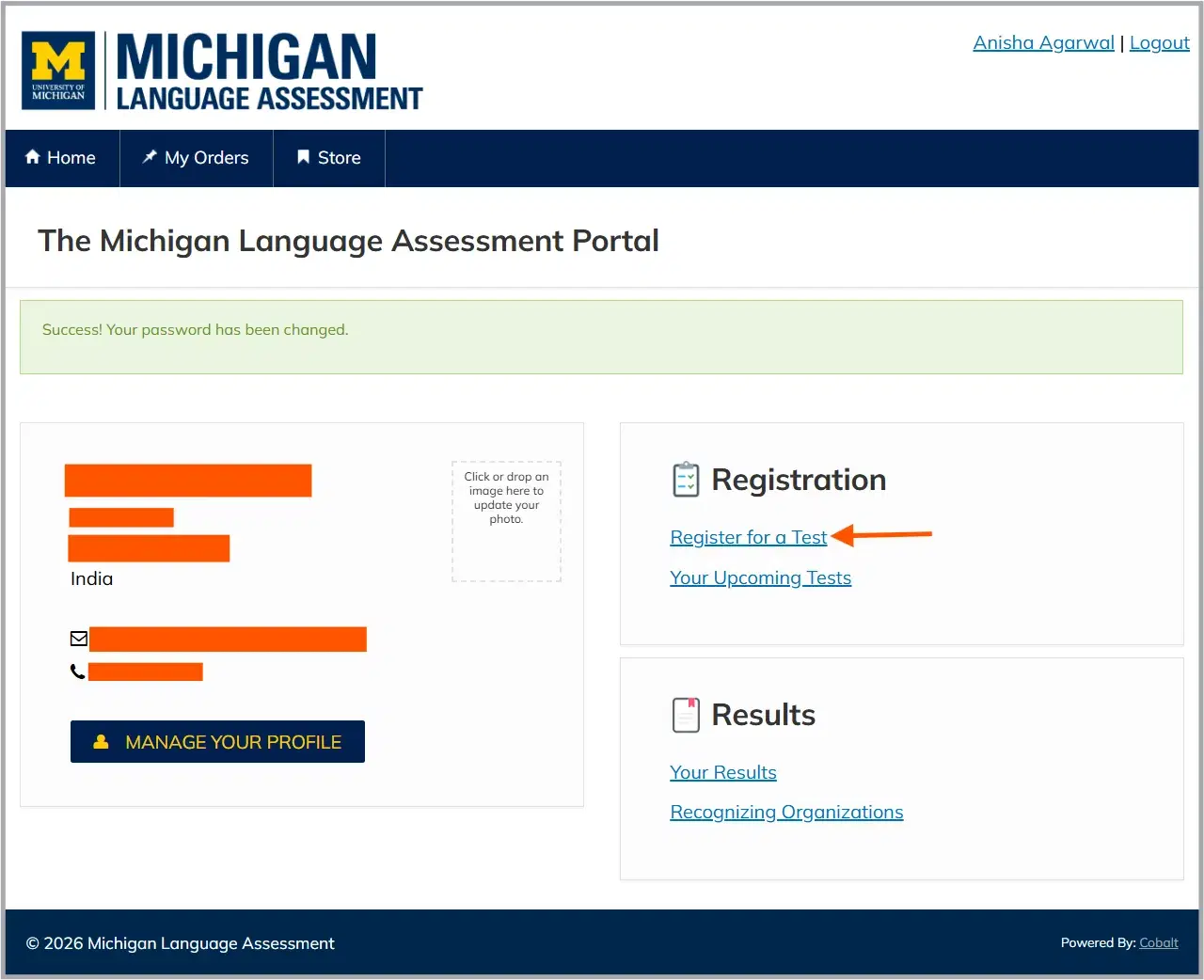Click the Registration clipboard icon

[x=686, y=480]
